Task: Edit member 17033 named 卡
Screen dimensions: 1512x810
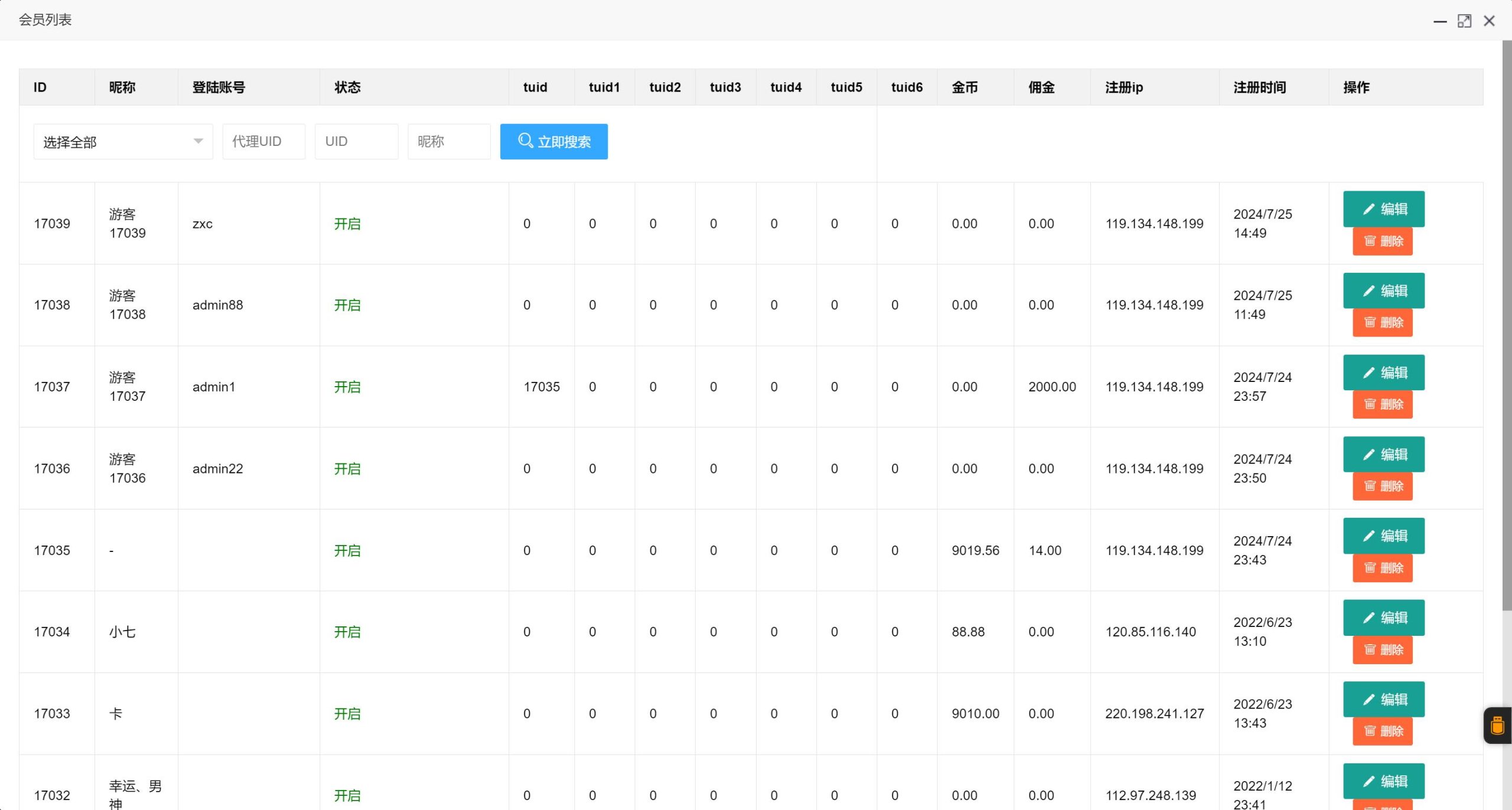Action: [1383, 700]
